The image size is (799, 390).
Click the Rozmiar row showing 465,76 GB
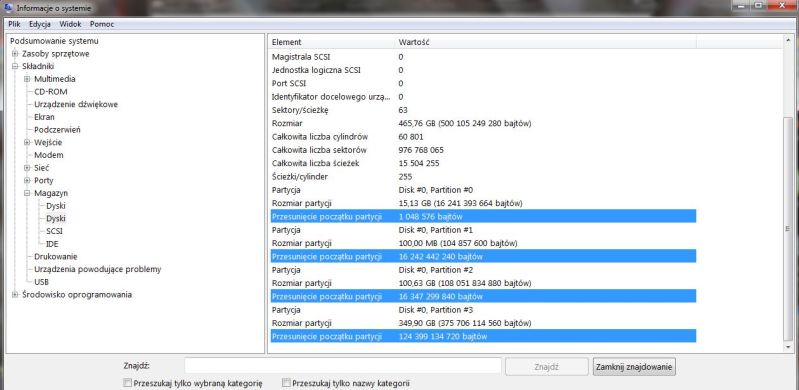click(x=483, y=123)
